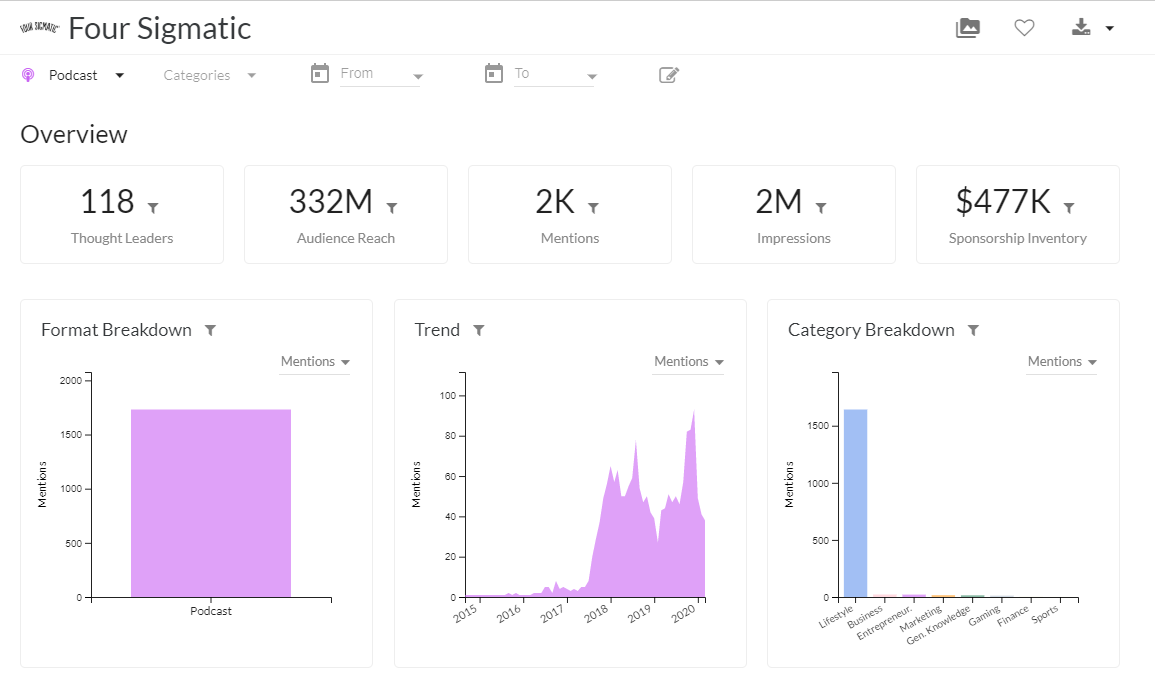Open Format Breakdown Mentions metric dropdown
The image size is (1155, 687).
pos(315,362)
